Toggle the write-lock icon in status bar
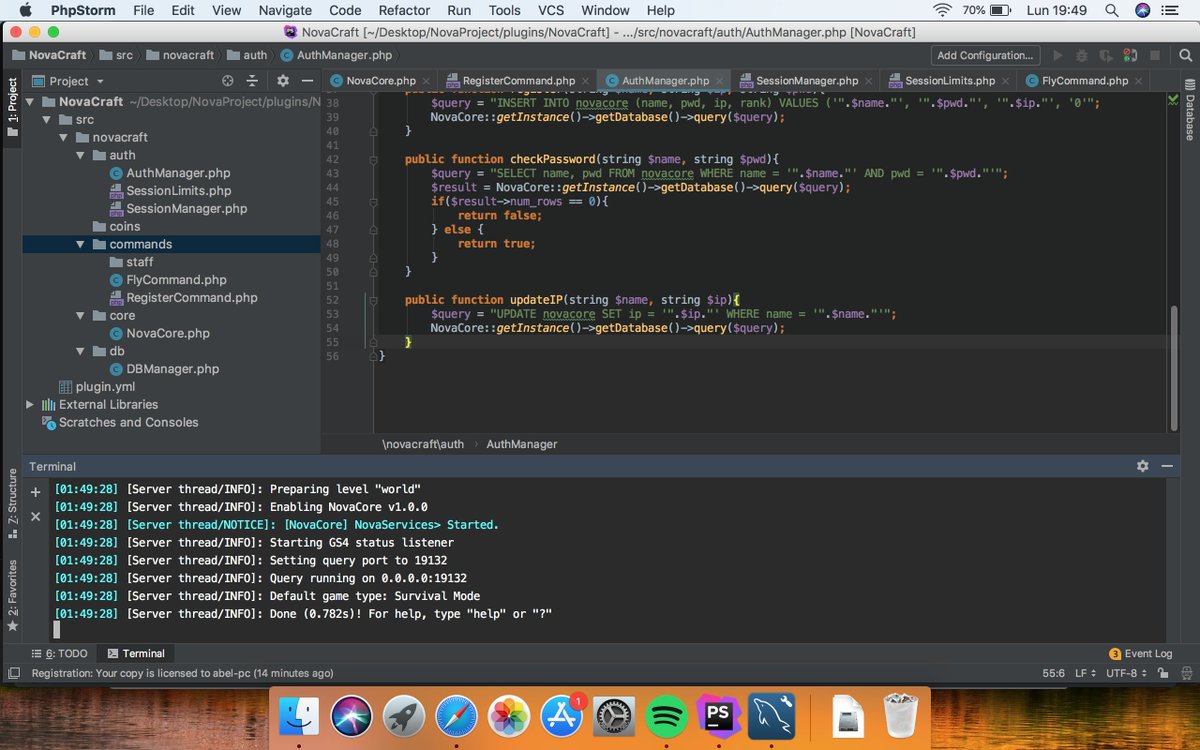 [1162, 673]
